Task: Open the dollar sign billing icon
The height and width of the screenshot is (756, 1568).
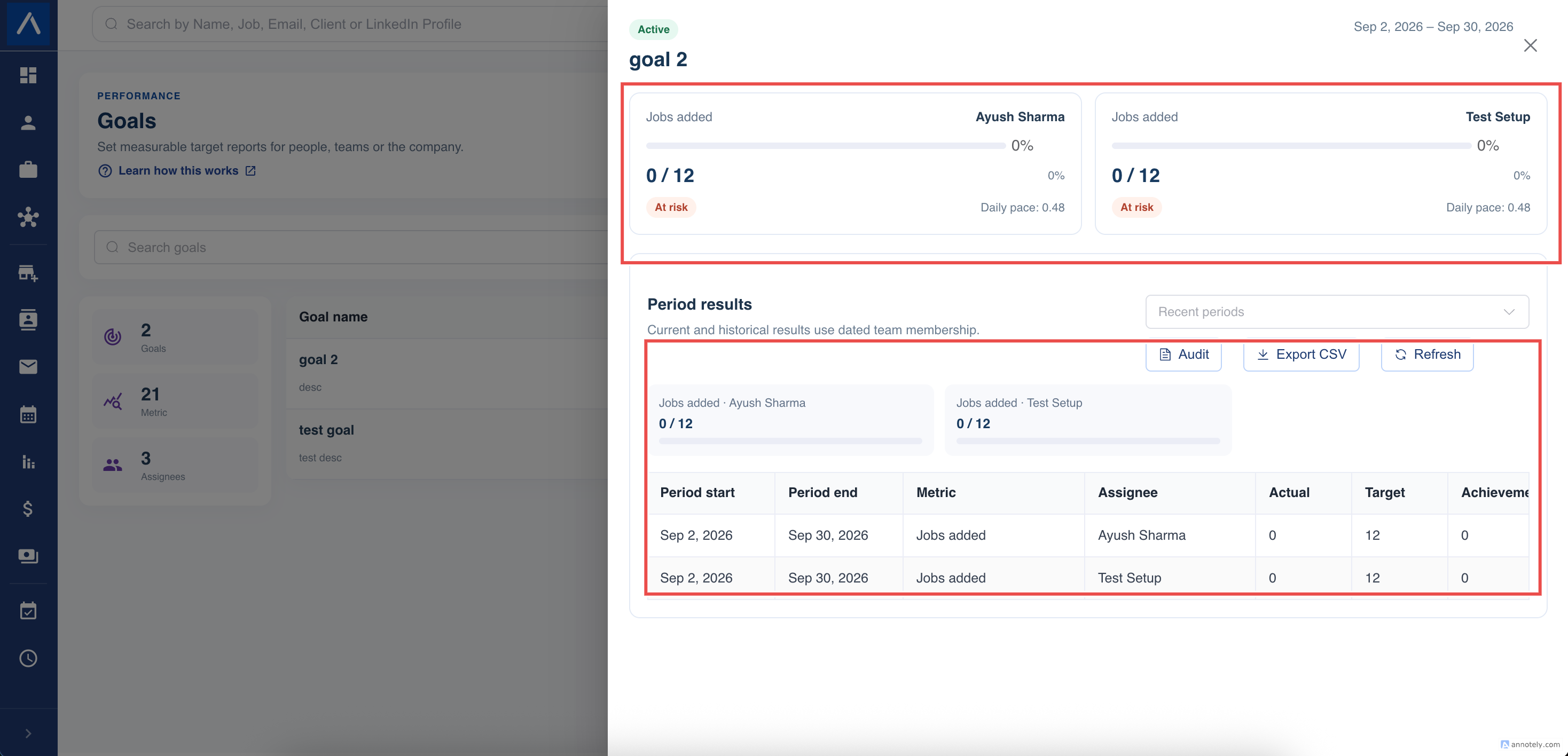Action: [28, 508]
